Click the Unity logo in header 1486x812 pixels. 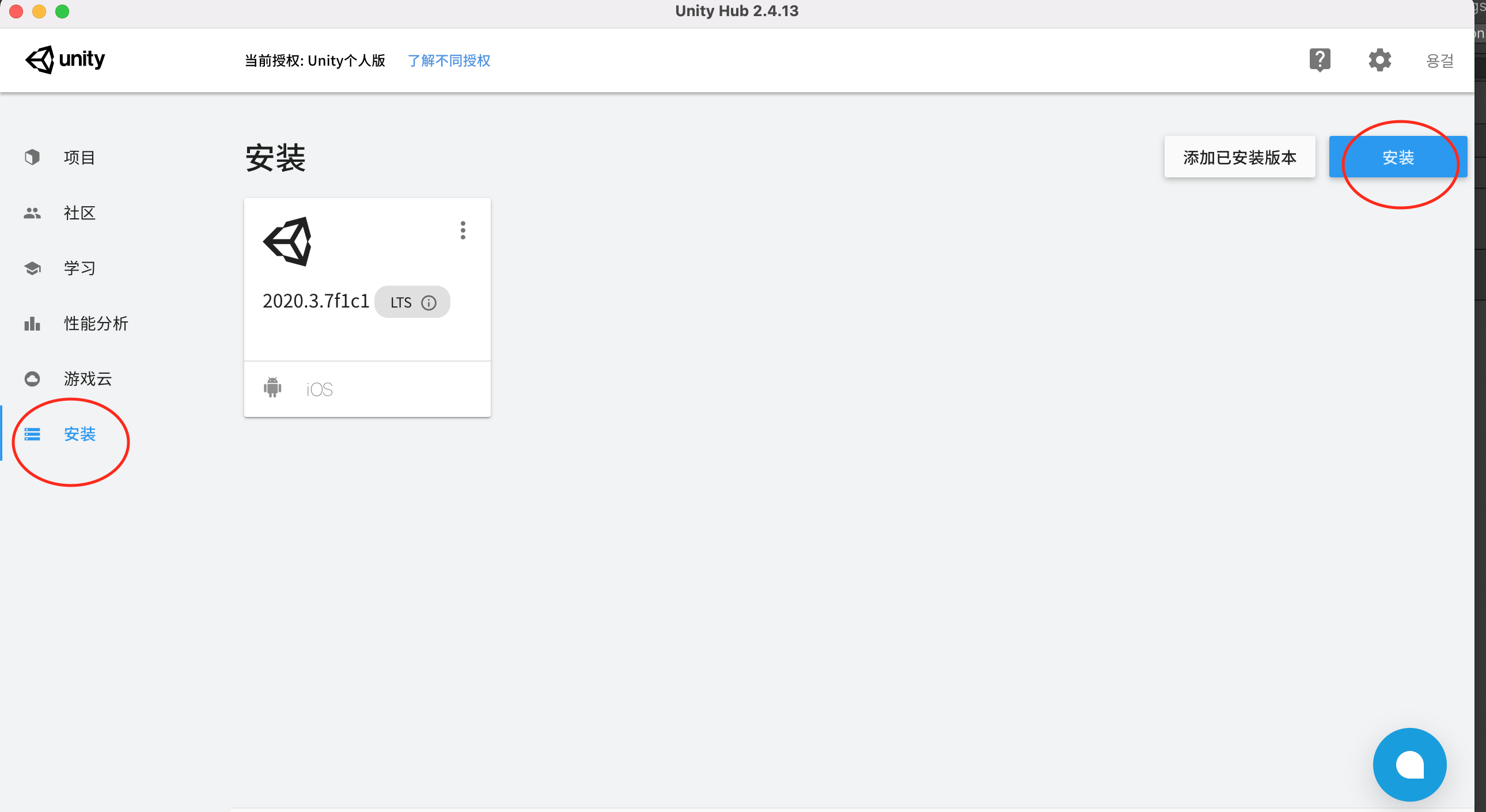click(65, 59)
